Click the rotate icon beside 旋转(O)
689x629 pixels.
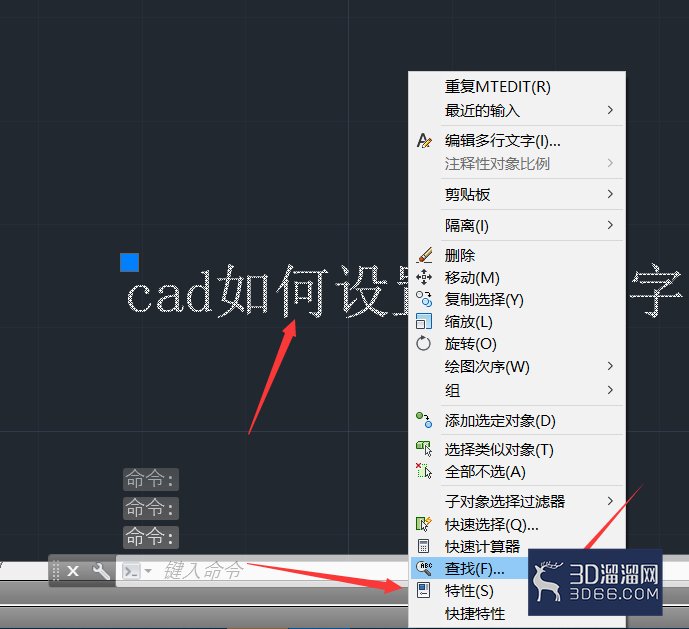coord(424,343)
